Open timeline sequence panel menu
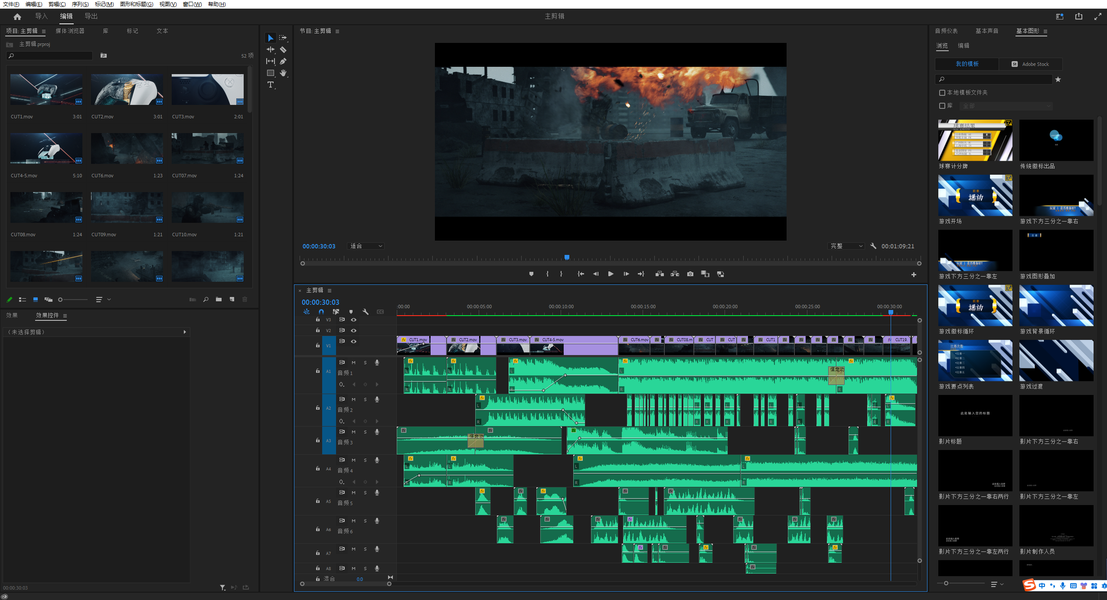 330,290
